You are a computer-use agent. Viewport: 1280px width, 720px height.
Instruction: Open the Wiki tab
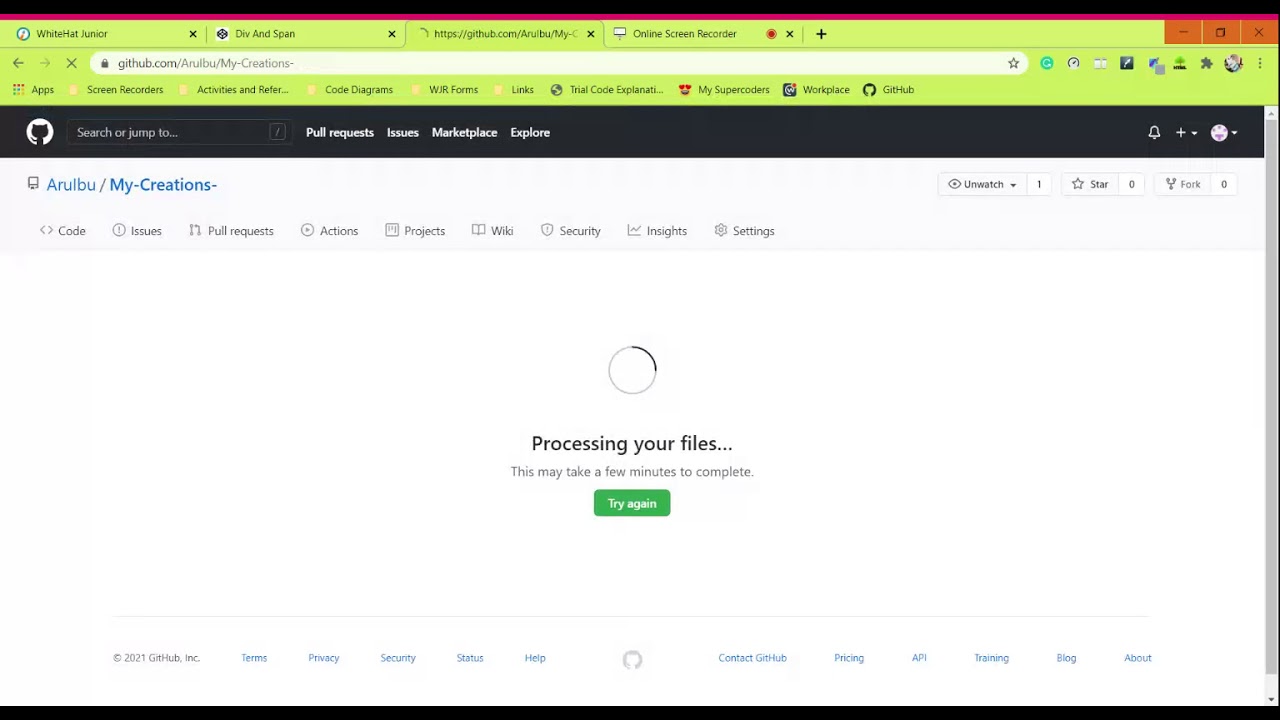[x=492, y=231]
